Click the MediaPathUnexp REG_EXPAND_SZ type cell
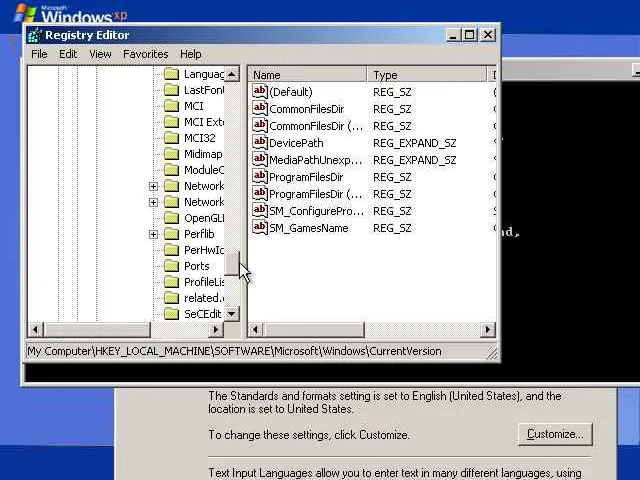Screen dimensions: 640x480 point(415,160)
